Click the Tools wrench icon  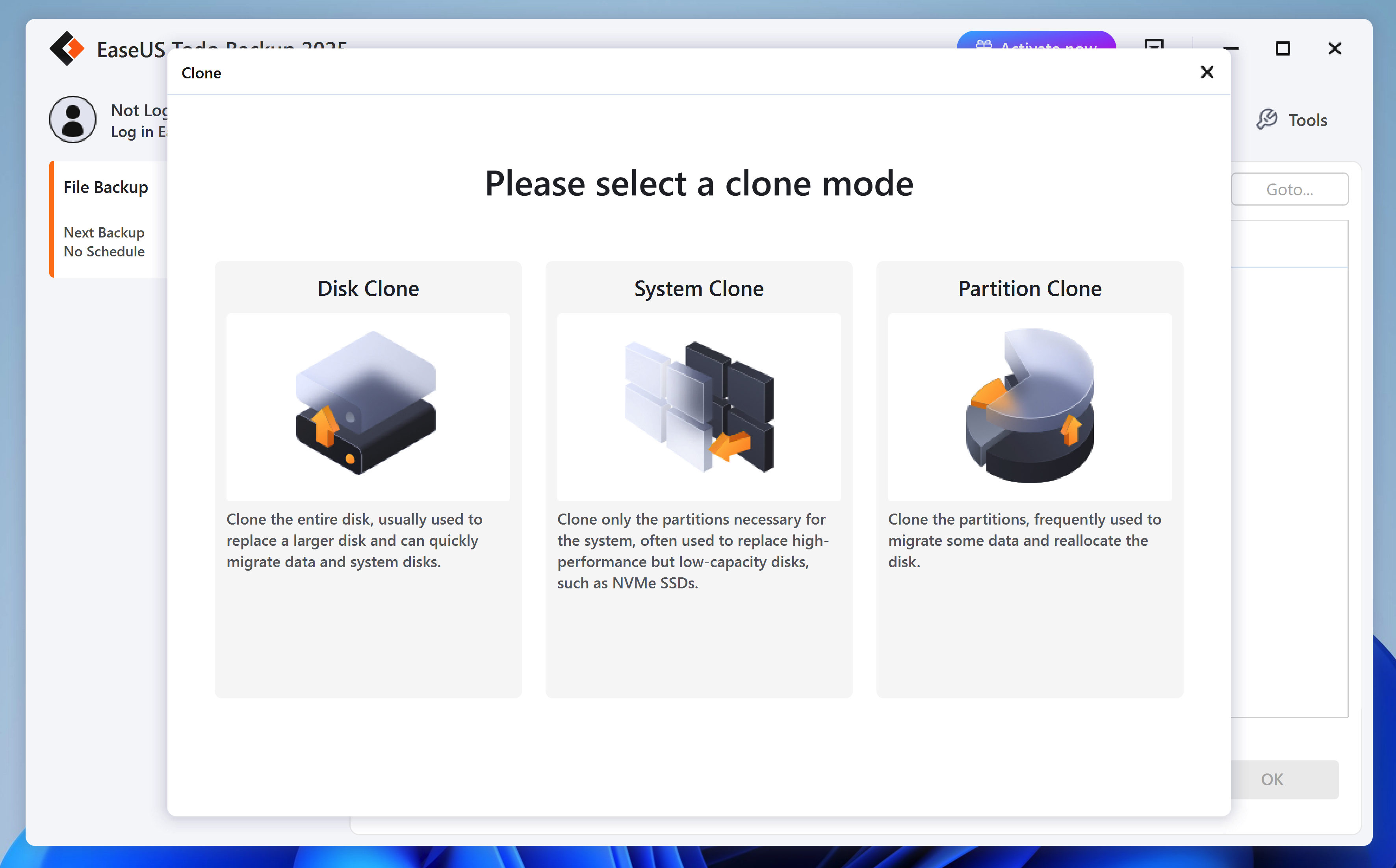tap(1266, 119)
